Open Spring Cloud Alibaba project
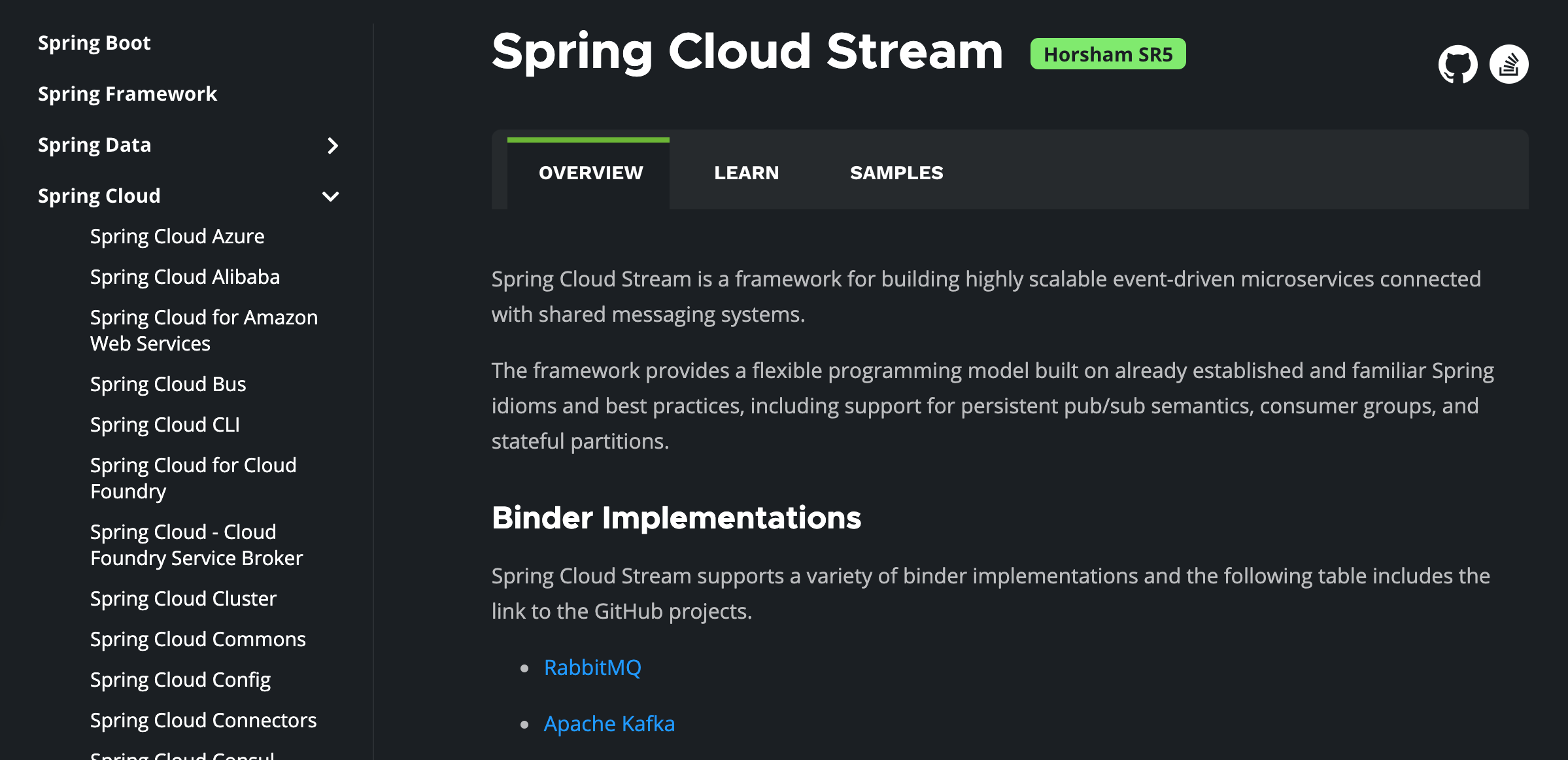The width and height of the screenshot is (1568, 760). [x=185, y=277]
